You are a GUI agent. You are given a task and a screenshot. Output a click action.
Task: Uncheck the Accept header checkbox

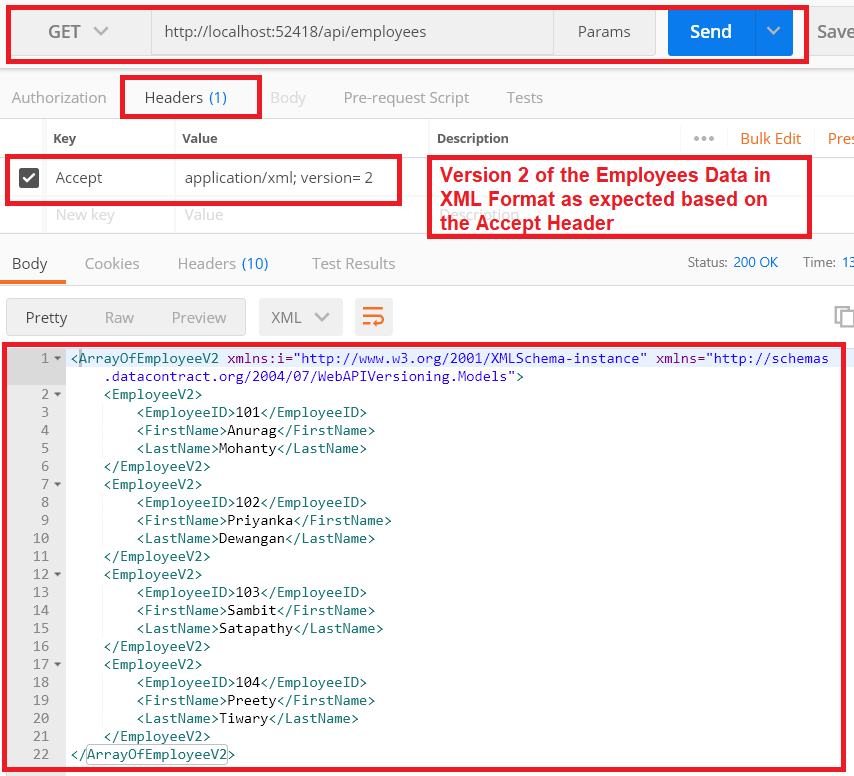[28, 176]
